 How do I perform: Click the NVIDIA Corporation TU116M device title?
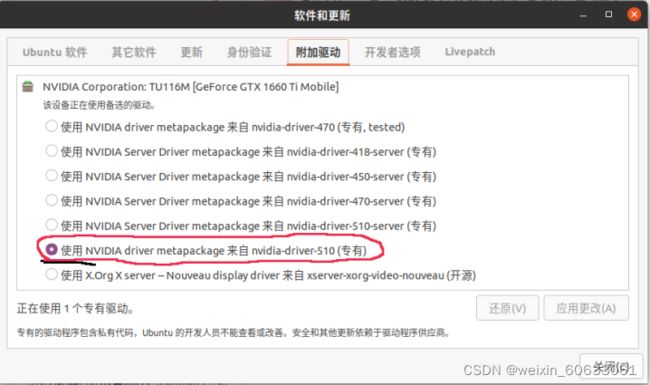click(191, 87)
